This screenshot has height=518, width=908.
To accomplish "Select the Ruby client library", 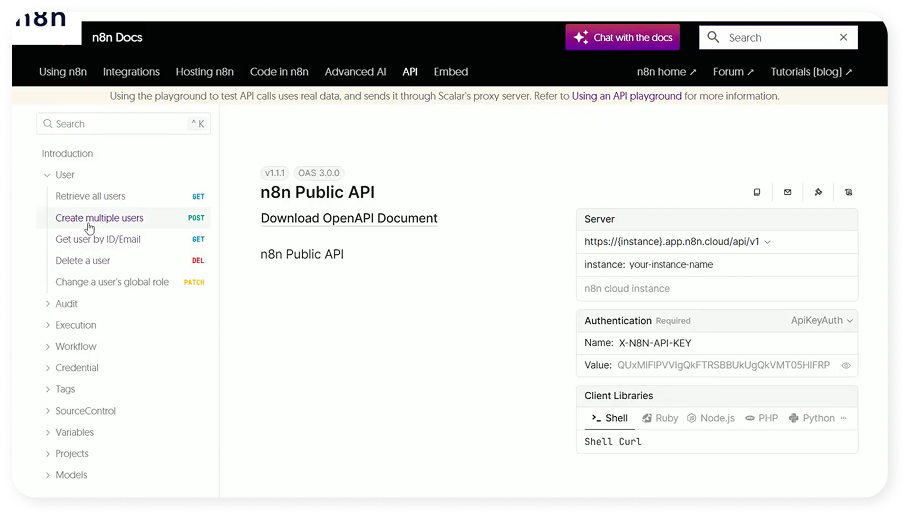I will tap(660, 418).
